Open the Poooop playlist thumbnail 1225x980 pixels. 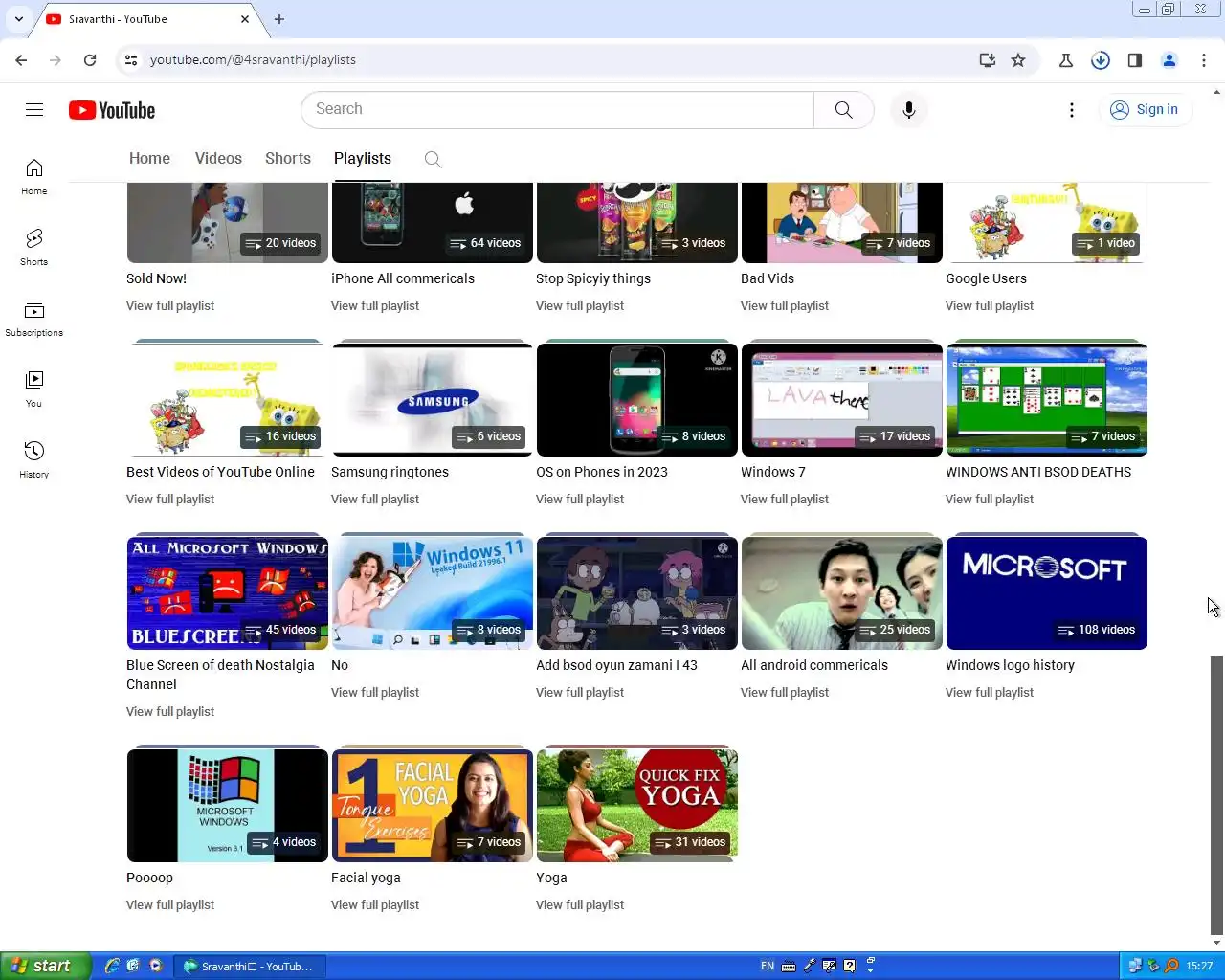[x=228, y=806]
